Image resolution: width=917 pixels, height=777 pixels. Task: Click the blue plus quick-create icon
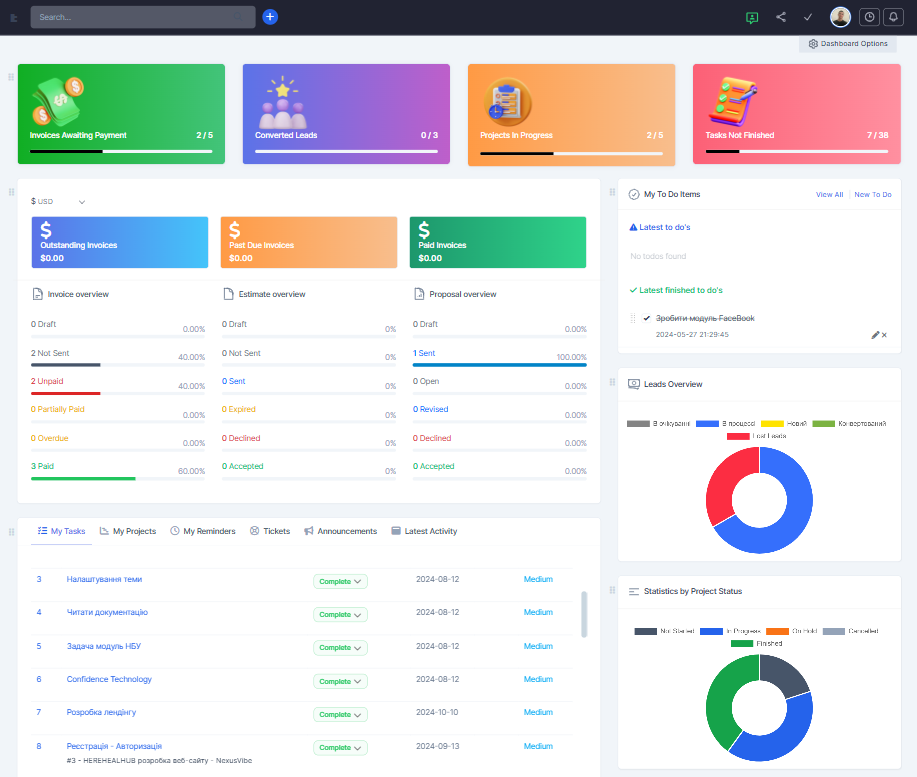[x=270, y=17]
